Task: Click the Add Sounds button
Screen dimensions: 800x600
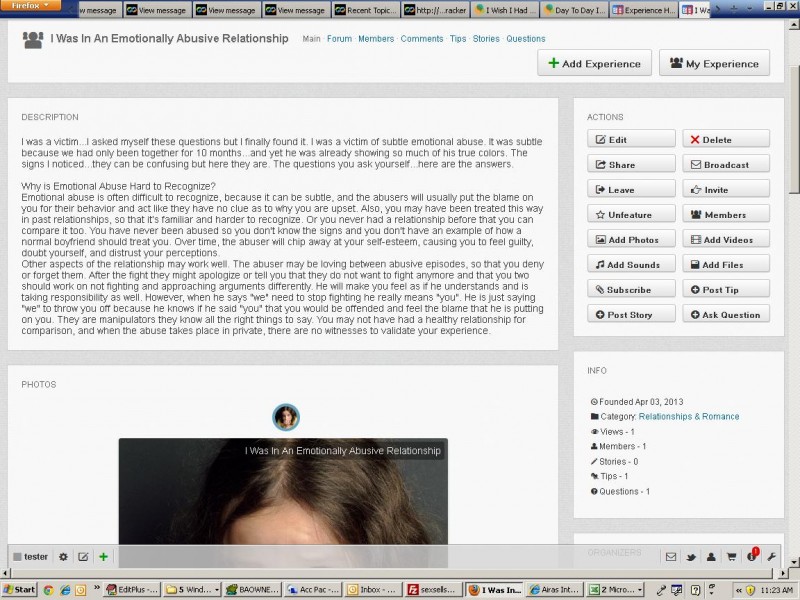Action: (631, 264)
